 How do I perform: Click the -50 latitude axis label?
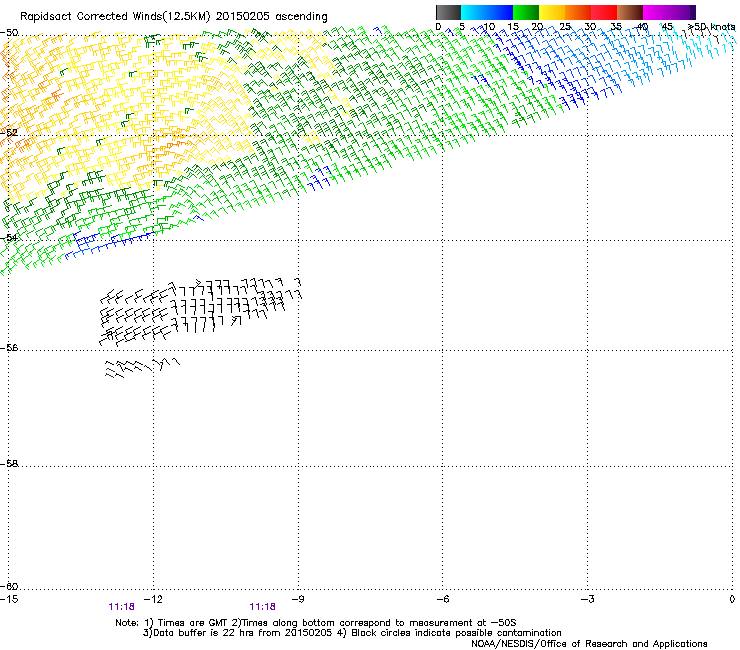tap(9, 33)
